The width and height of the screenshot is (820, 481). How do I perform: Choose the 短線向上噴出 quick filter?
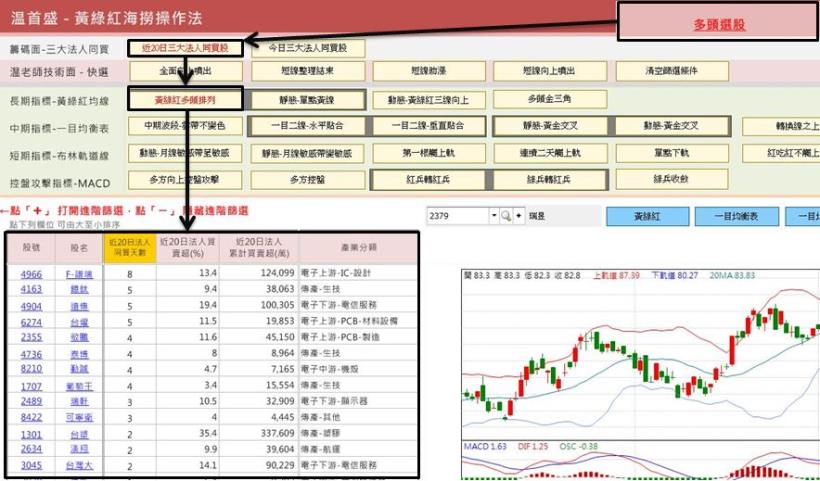550,71
